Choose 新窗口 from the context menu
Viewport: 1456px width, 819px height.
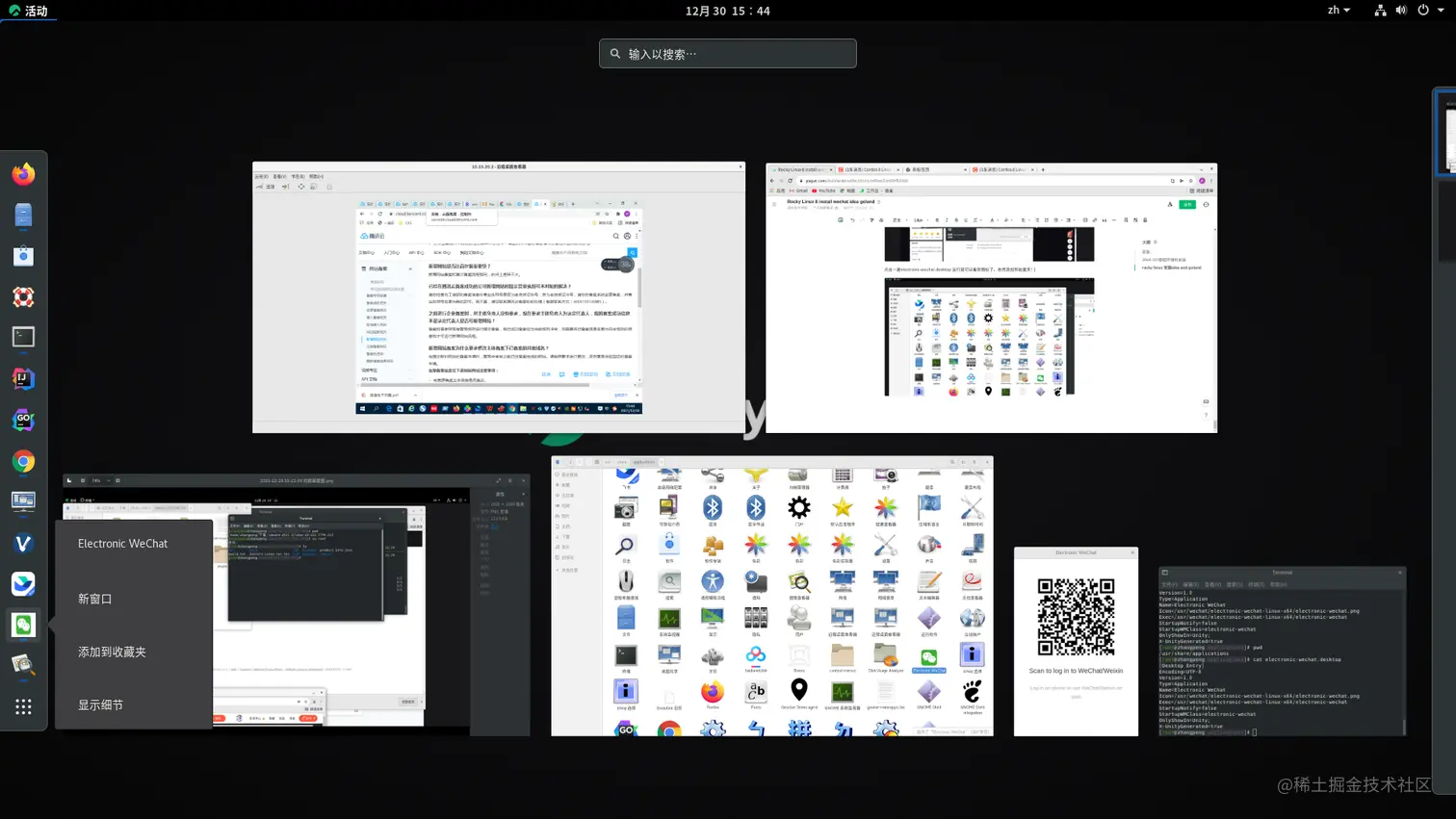95,599
